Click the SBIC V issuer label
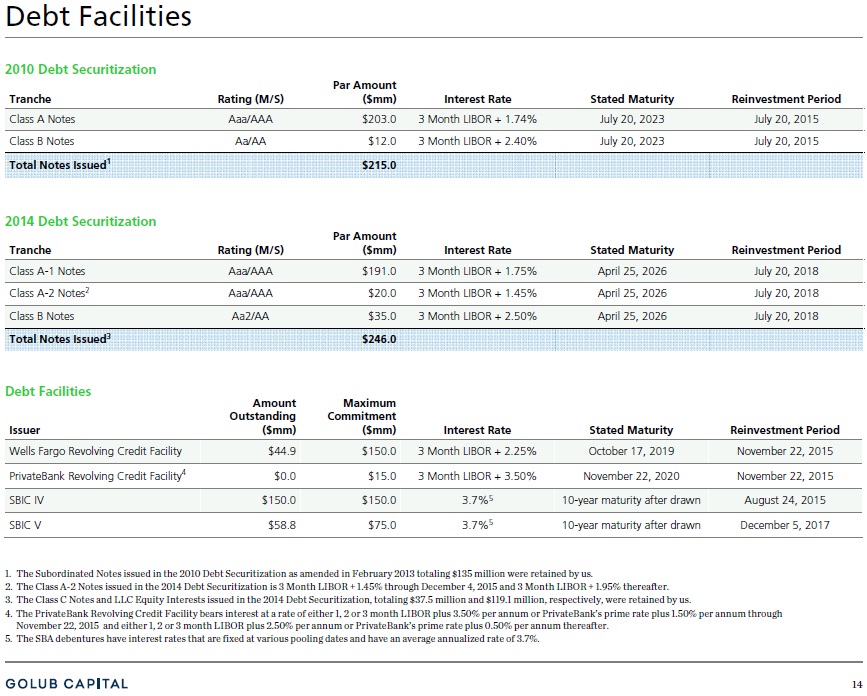The image size is (867, 696). [x=25, y=525]
